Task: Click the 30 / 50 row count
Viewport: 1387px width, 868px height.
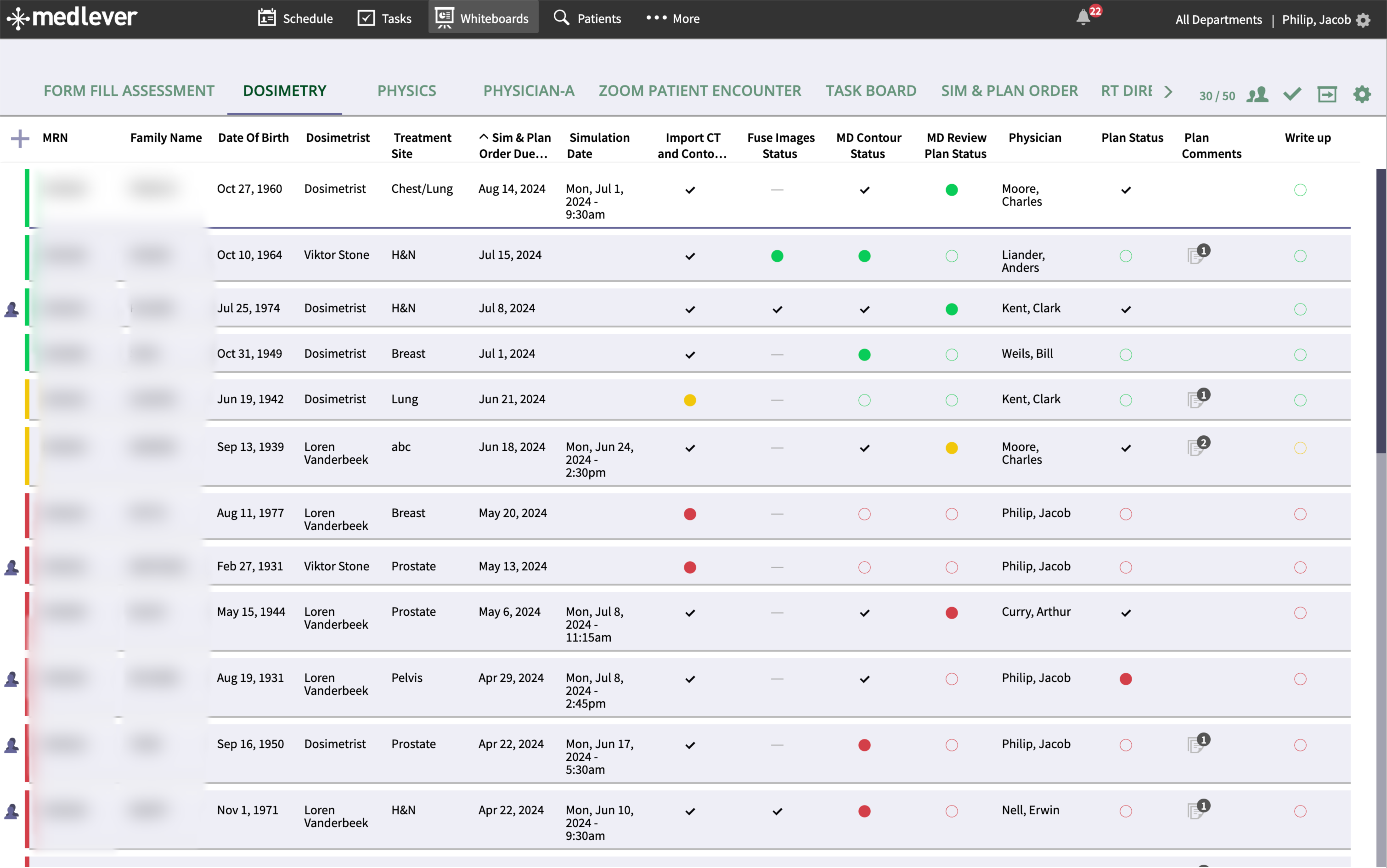Action: (1217, 96)
